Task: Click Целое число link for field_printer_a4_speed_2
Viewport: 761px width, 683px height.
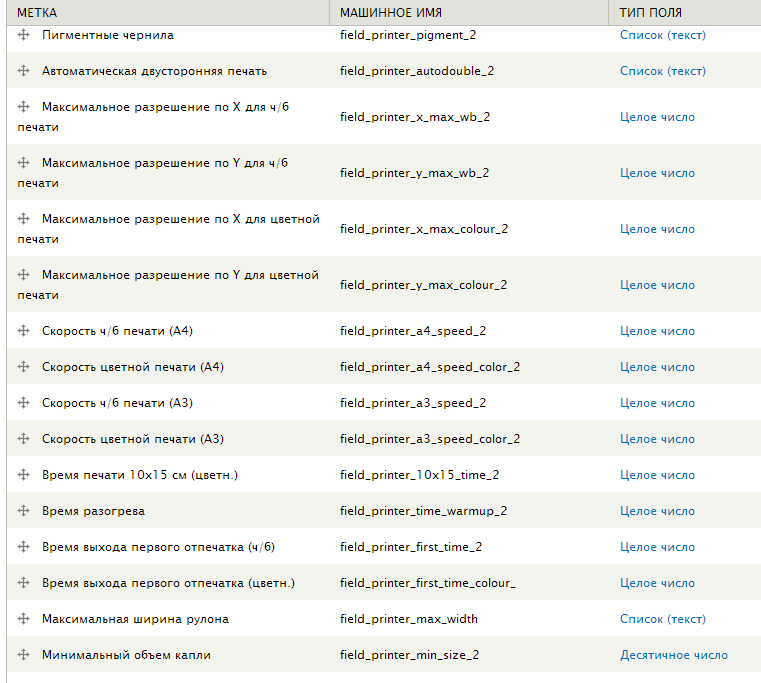Action: (x=657, y=331)
